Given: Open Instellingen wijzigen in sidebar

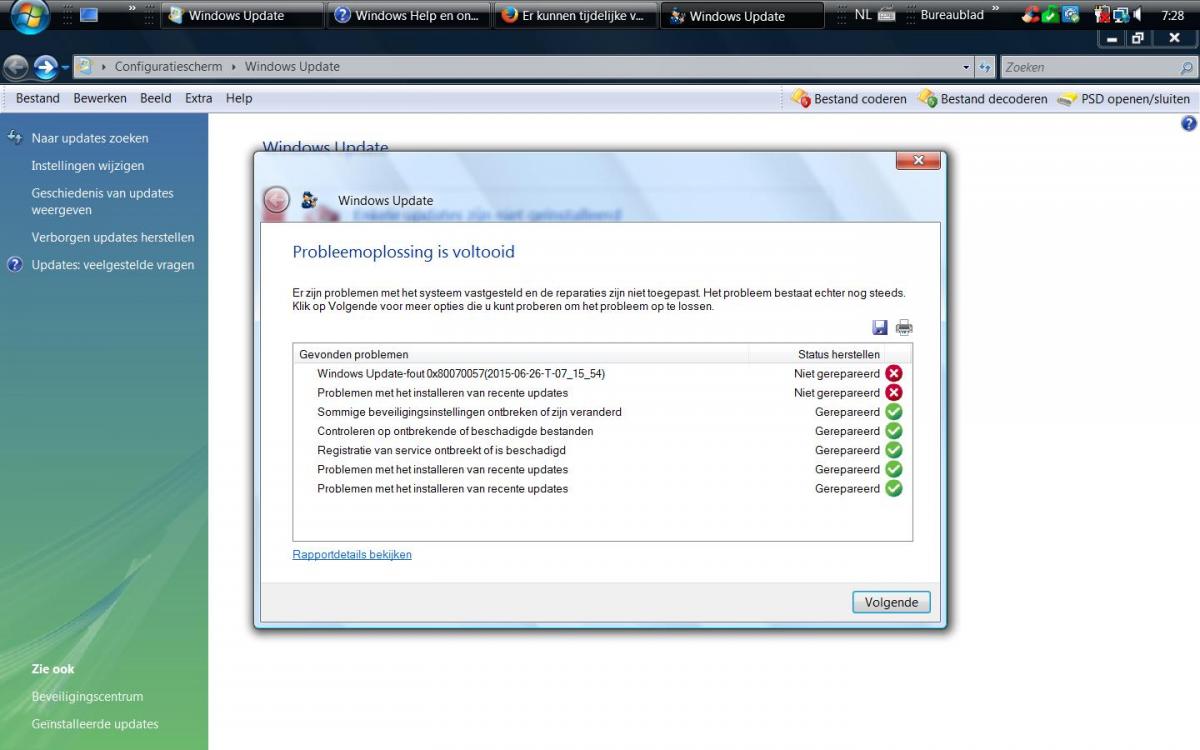Looking at the screenshot, I should click(88, 166).
